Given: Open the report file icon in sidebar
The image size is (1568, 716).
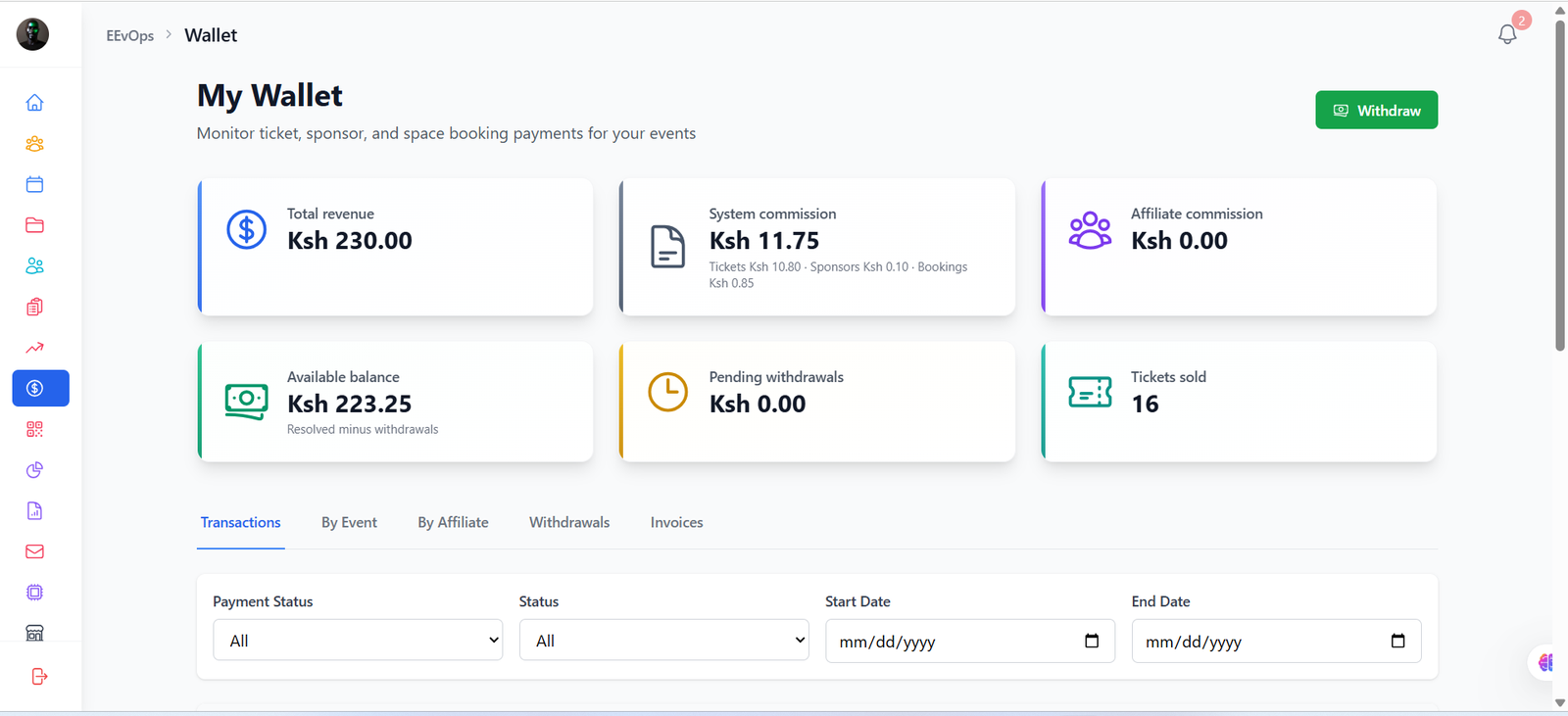Looking at the screenshot, I should [34, 510].
